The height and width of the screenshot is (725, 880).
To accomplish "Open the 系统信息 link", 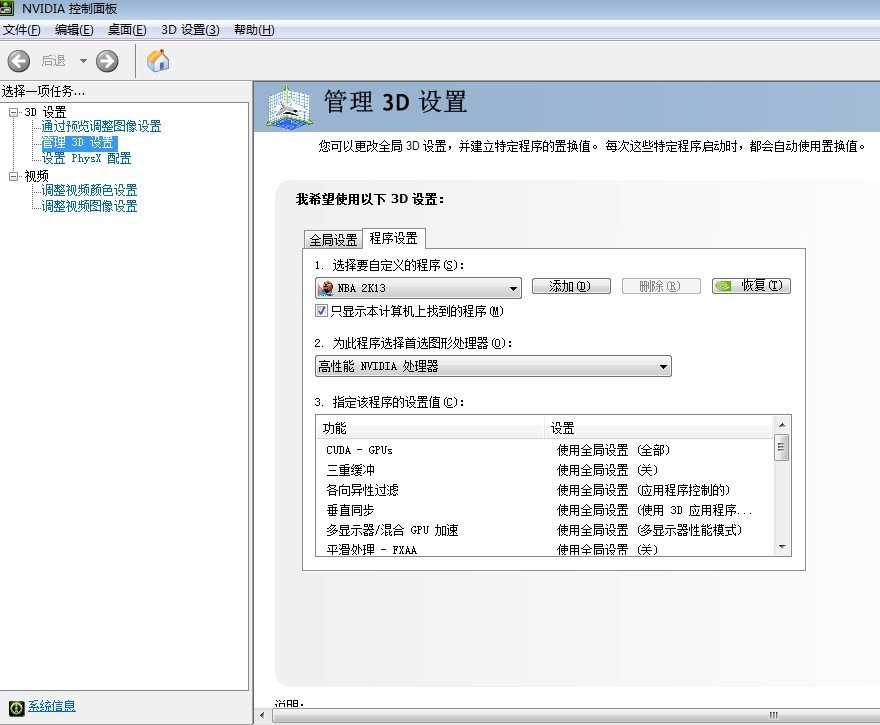I will click(x=52, y=706).
